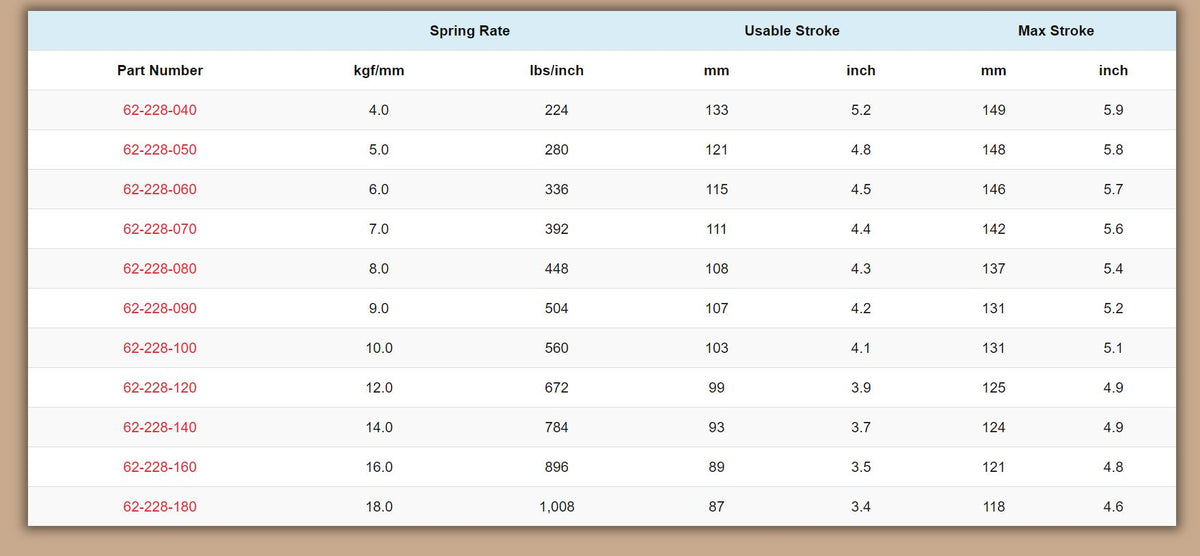
Task: Click the 62-228-160 part link
Action: tap(160, 467)
